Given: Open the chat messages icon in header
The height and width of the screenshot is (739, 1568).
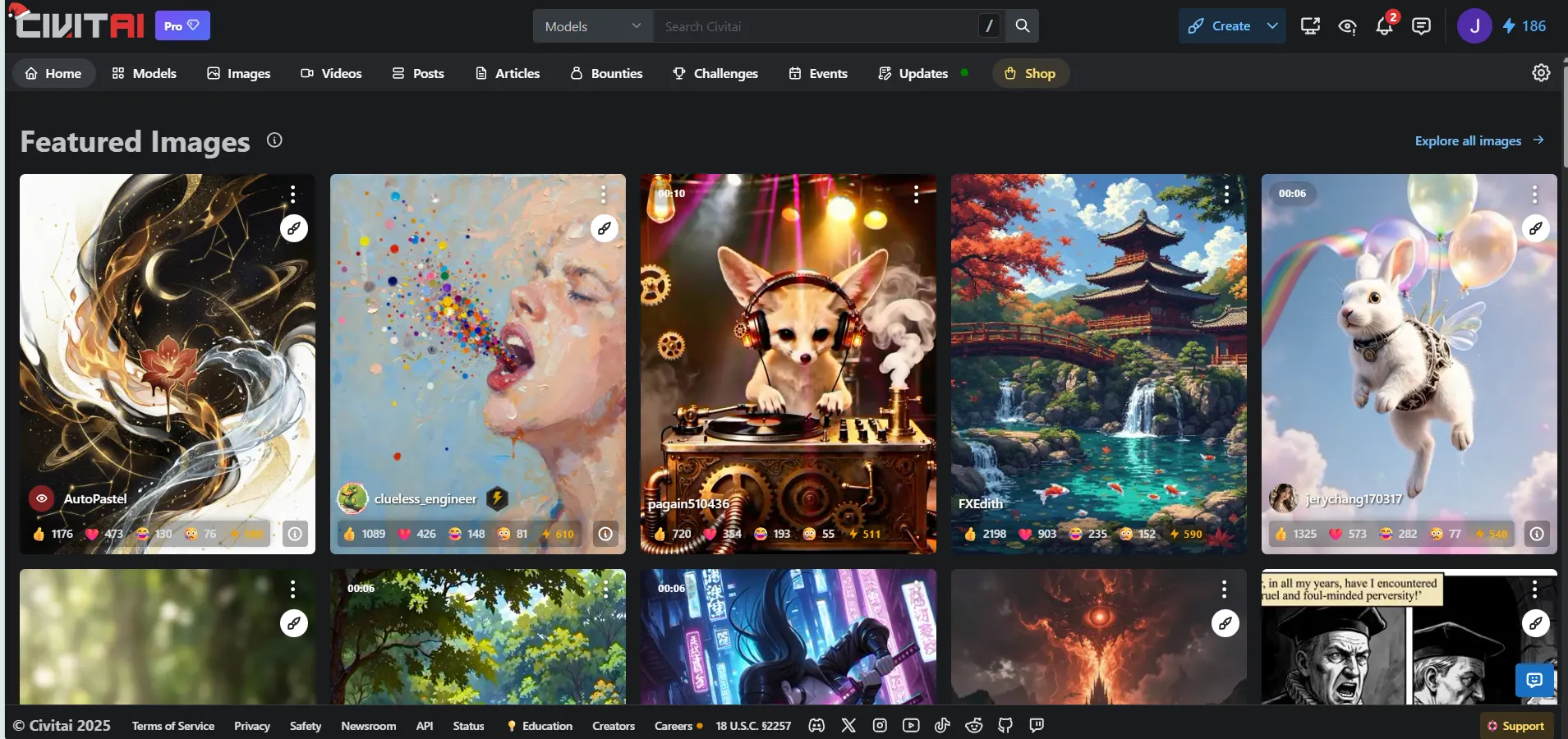Looking at the screenshot, I should coord(1421,26).
